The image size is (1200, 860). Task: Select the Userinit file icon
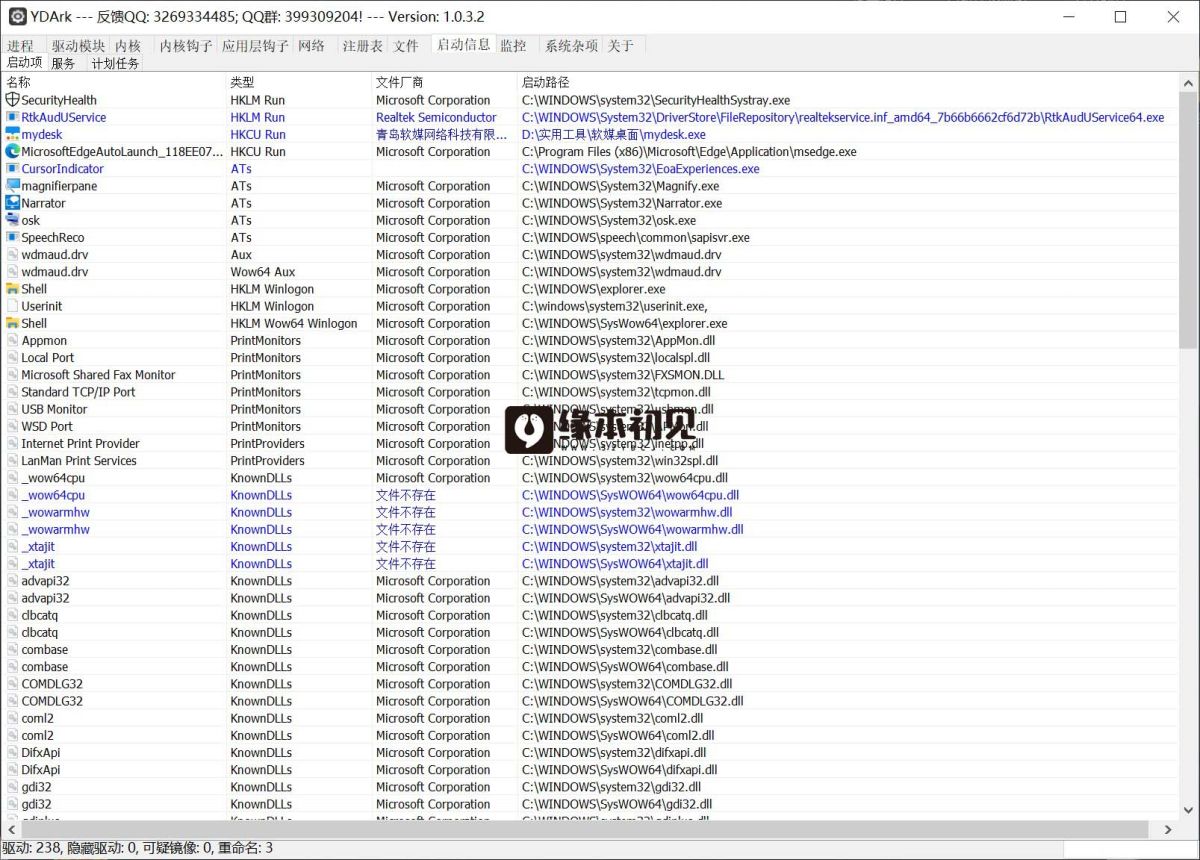coord(13,306)
